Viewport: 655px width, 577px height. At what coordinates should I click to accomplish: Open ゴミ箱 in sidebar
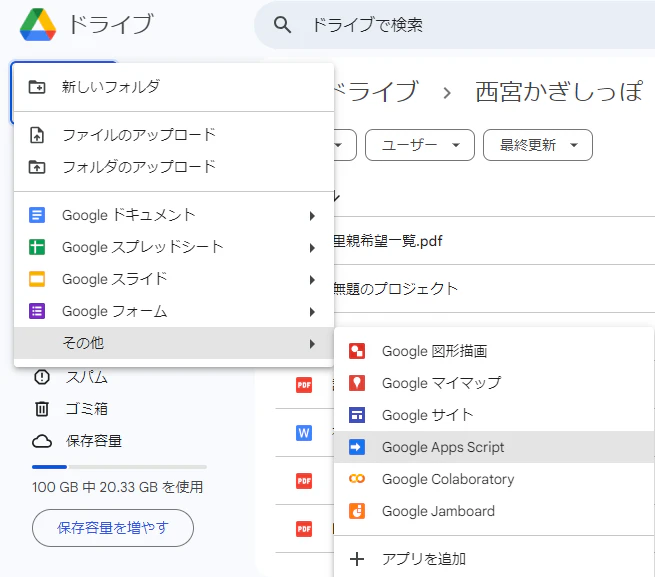(87, 409)
